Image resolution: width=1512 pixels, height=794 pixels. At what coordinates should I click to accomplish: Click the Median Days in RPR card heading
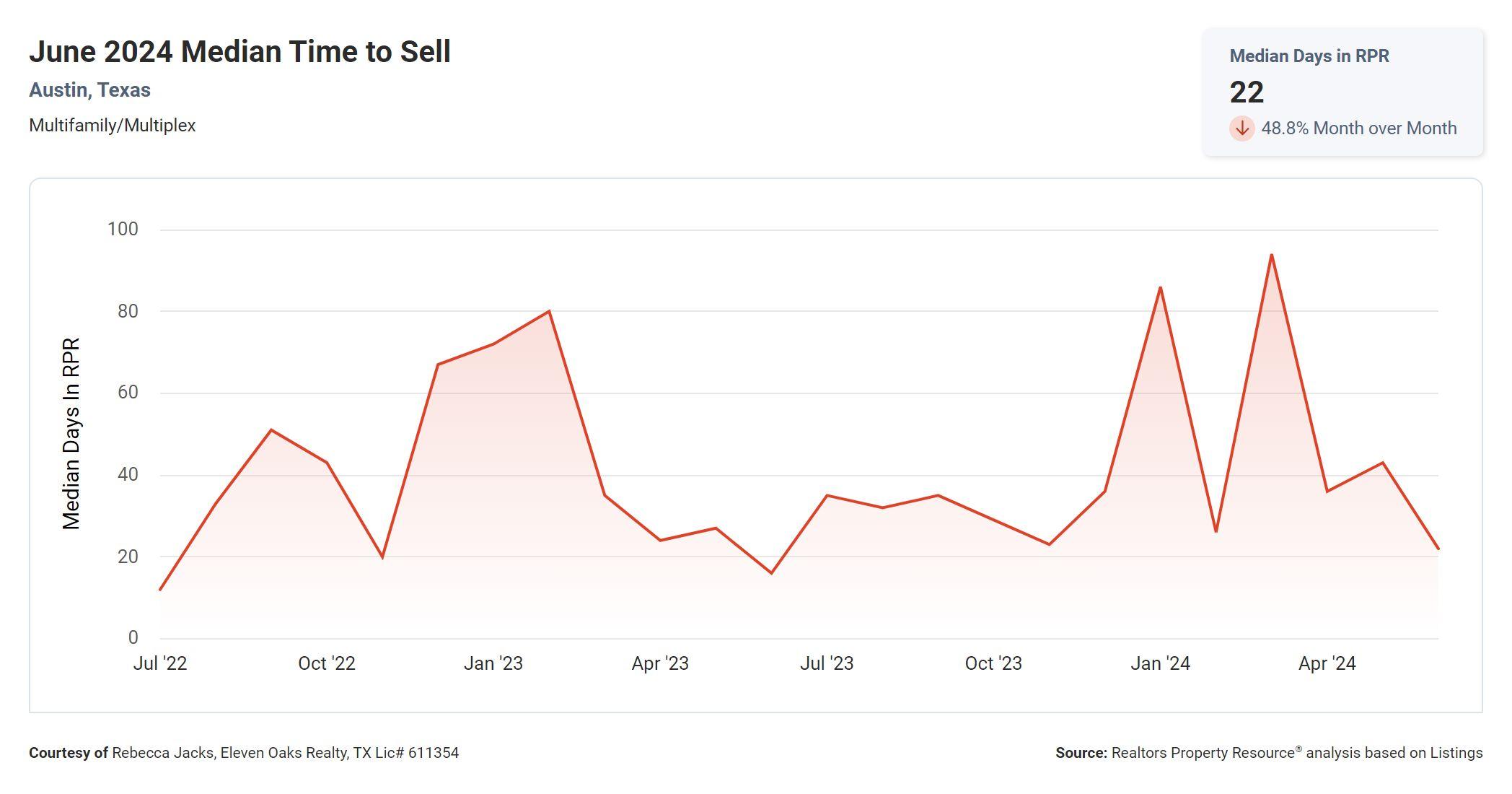click(x=1309, y=56)
